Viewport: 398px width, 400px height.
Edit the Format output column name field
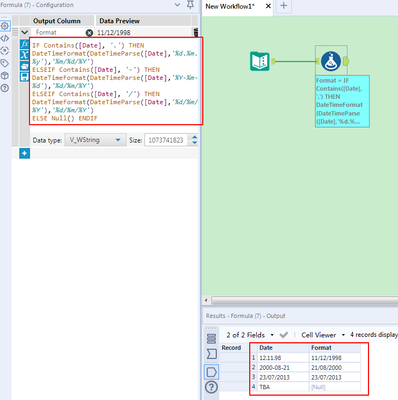[x=58, y=32]
